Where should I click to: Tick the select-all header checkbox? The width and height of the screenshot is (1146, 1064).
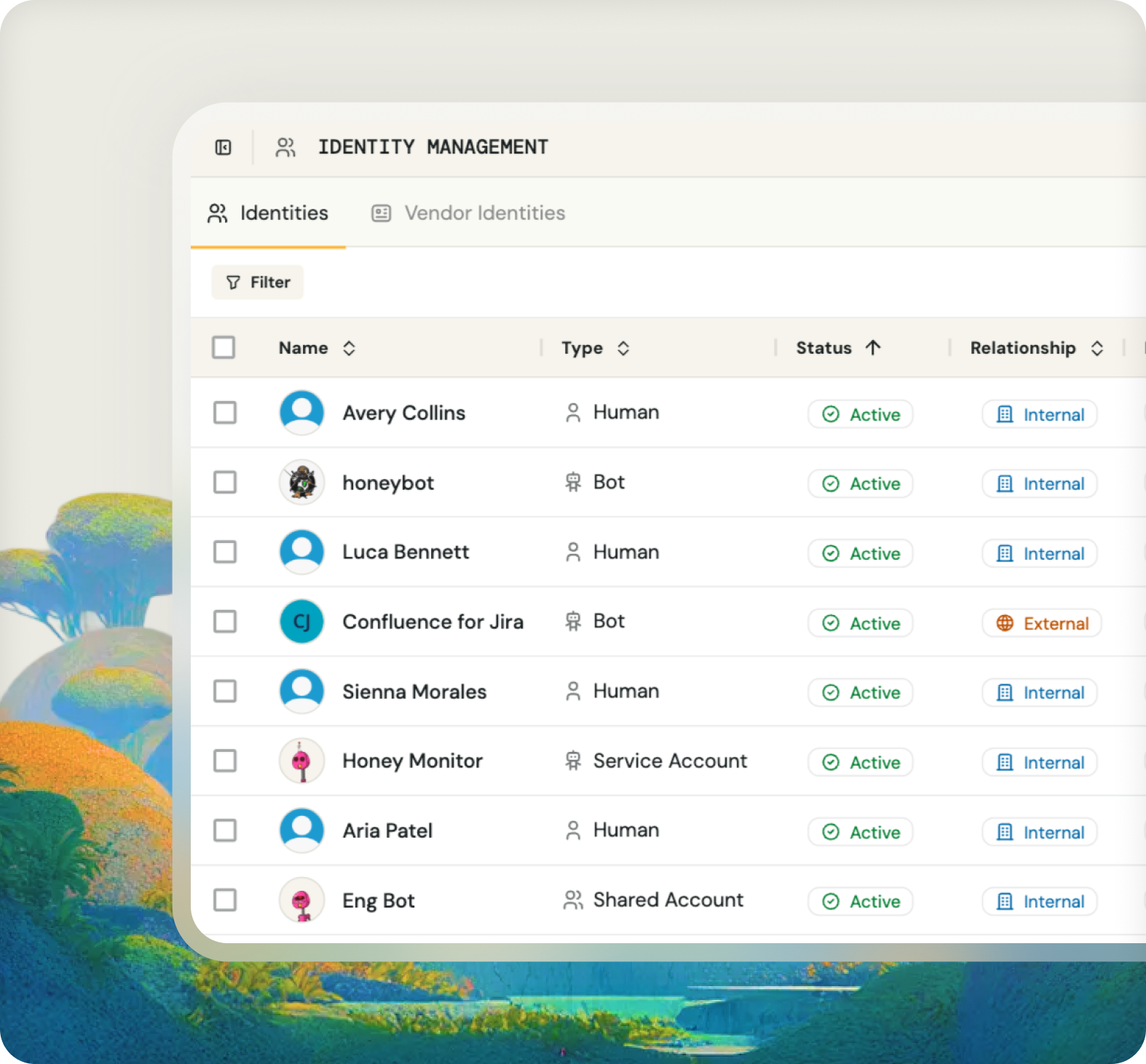pos(224,347)
